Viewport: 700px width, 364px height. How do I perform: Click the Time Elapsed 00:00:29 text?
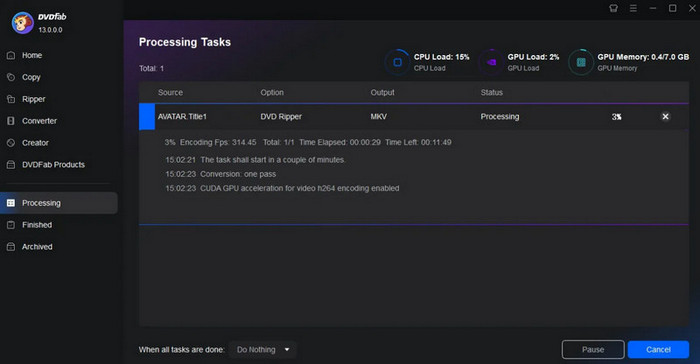340,142
